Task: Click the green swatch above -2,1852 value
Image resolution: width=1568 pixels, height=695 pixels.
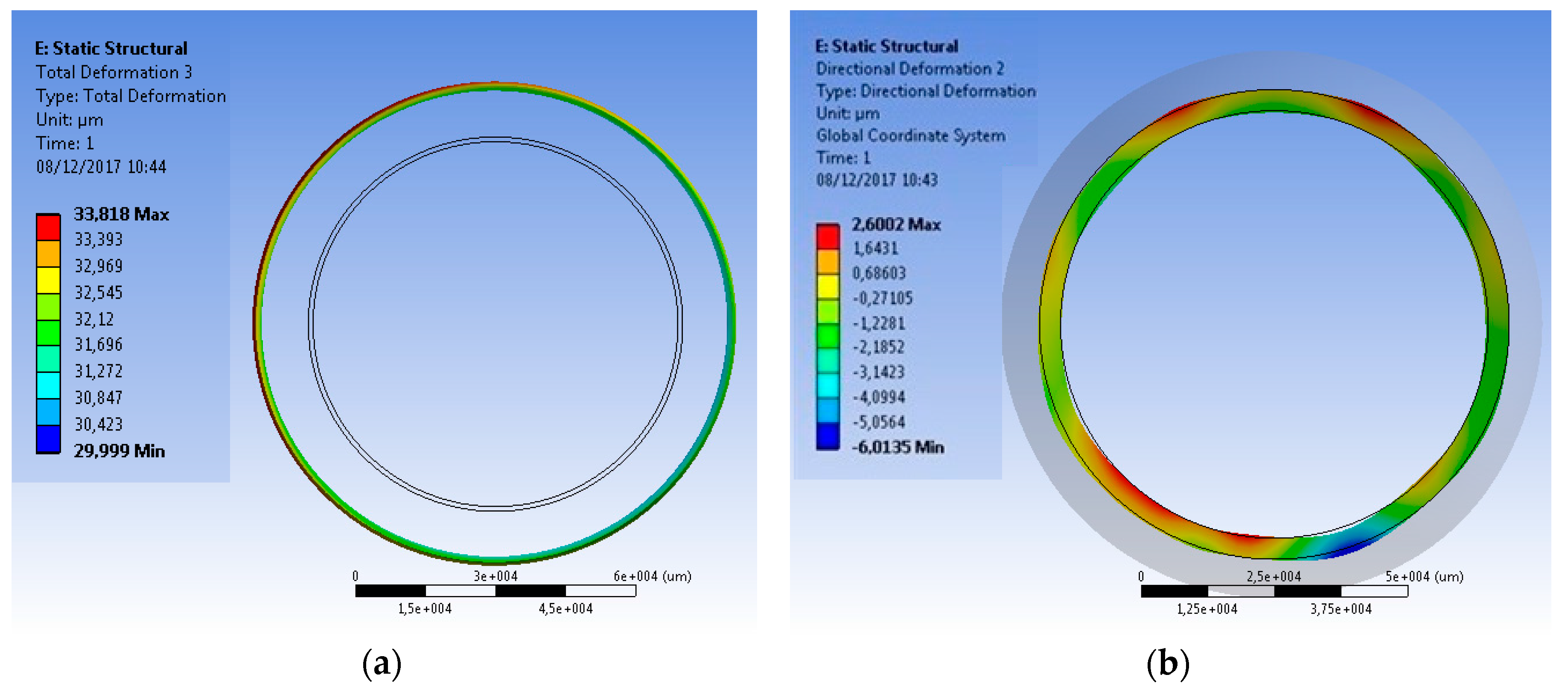Action: click(x=828, y=335)
